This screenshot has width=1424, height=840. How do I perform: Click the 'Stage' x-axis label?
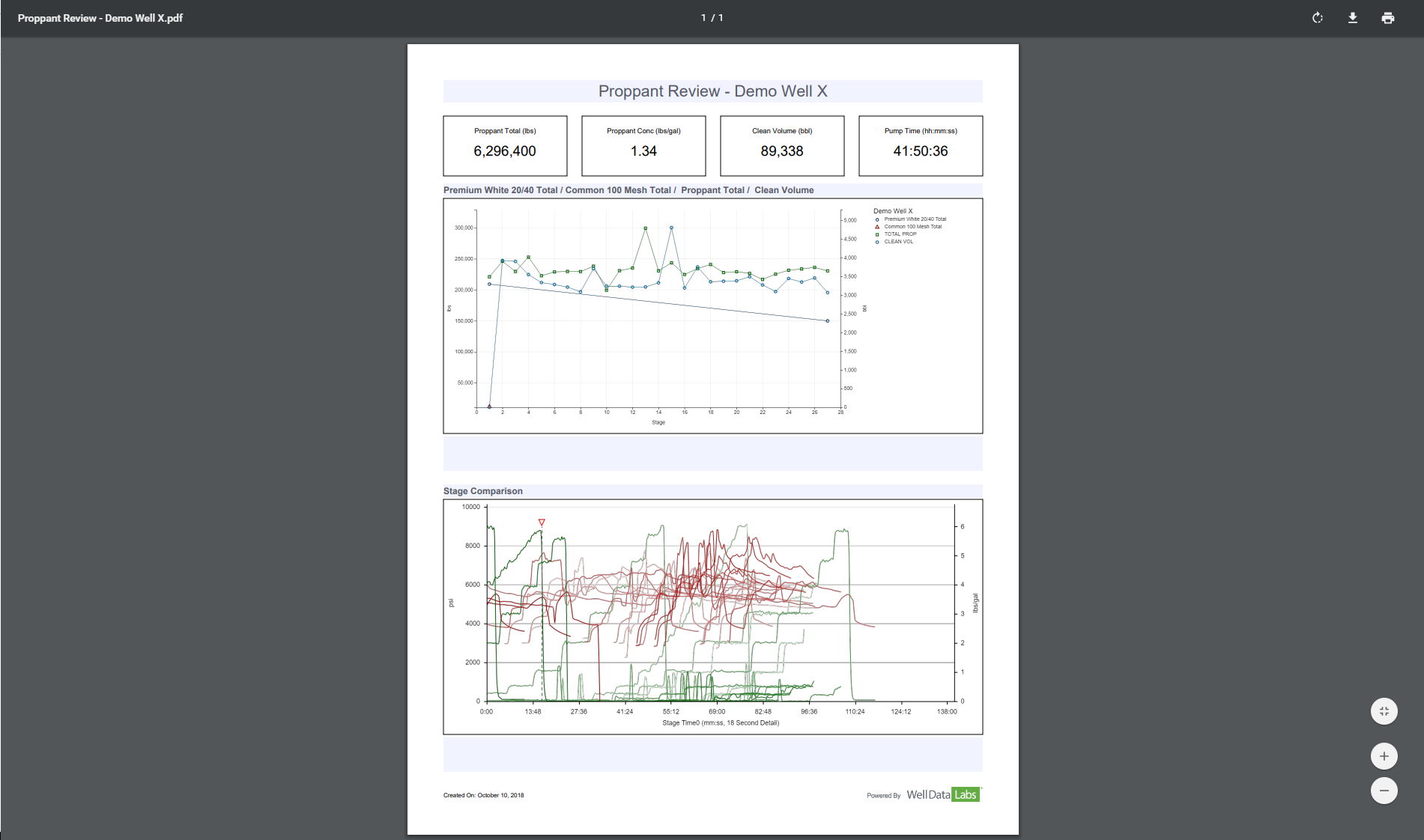[658, 422]
